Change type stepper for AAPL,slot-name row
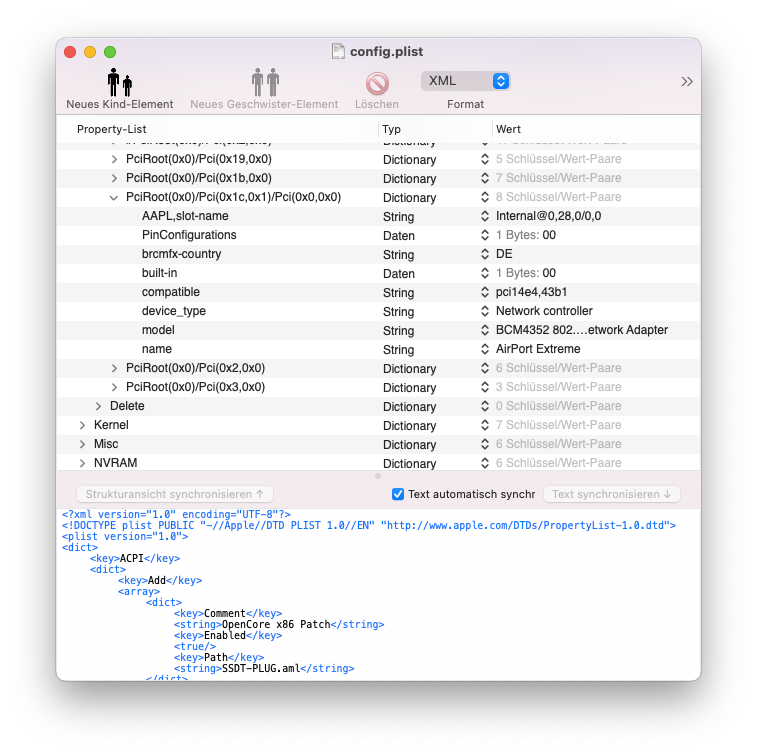Viewport: 757px width, 755px height. [x=485, y=216]
